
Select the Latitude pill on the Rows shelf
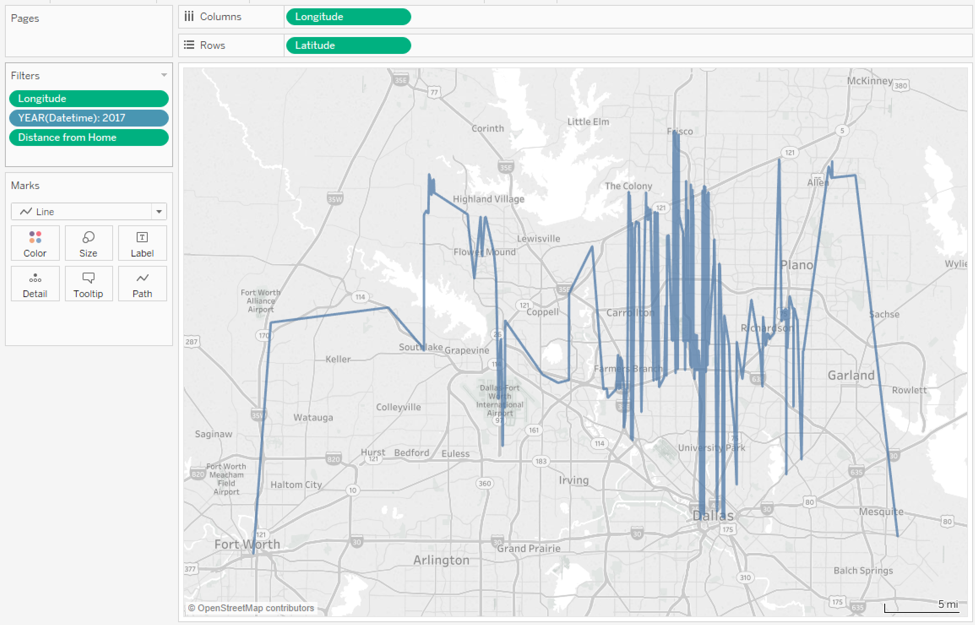coord(348,44)
